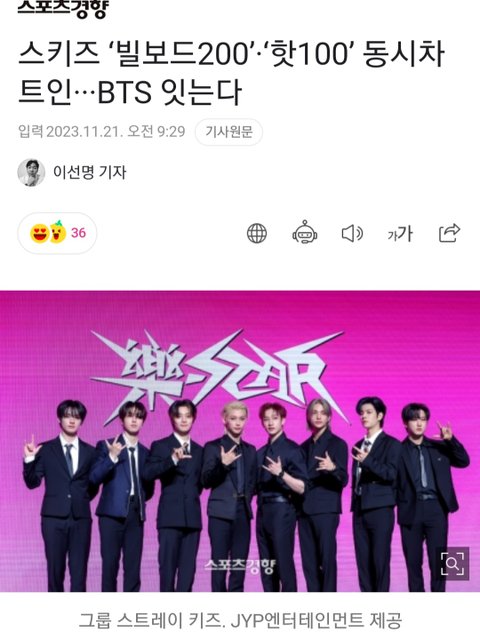Viewport: 480px width, 632px height.
Task: Click the 입력 2023.11.21 timestamp
Action: click(x=102, y=131)
